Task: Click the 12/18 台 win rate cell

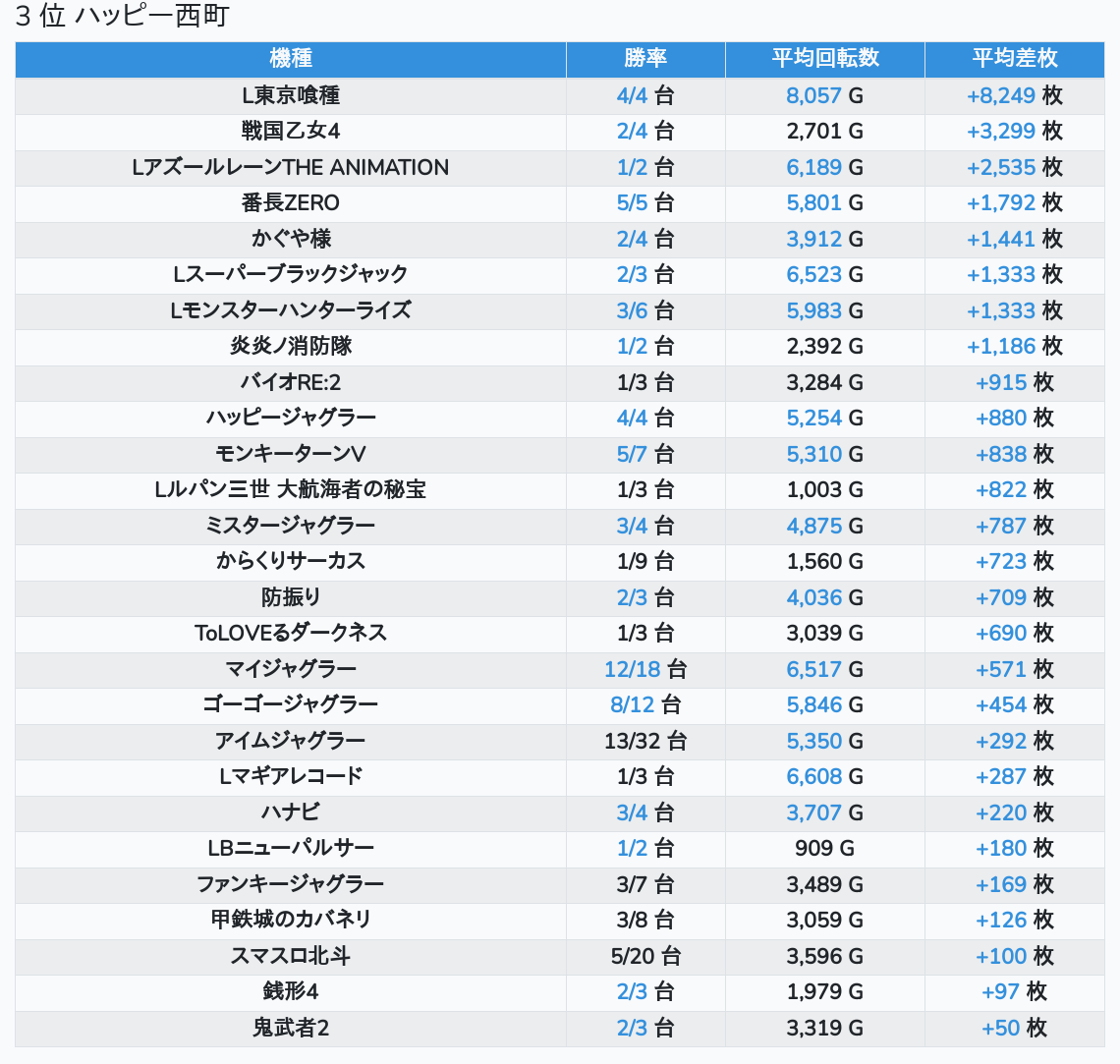Action: point(645,669)
